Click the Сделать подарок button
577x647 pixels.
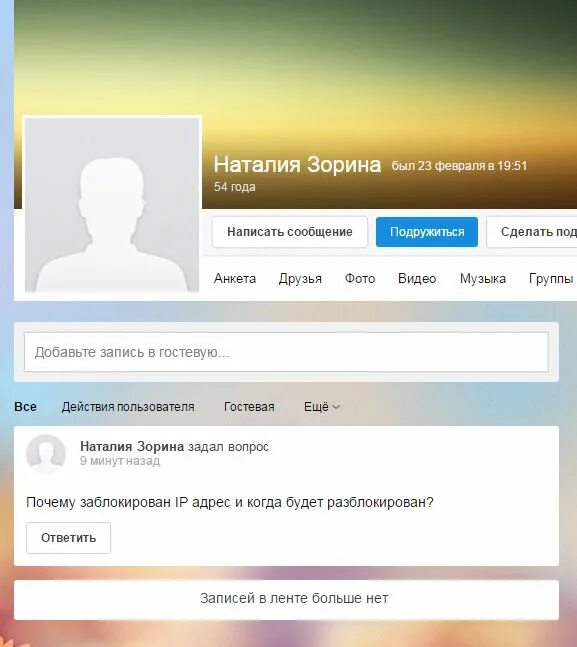[532, 232]
